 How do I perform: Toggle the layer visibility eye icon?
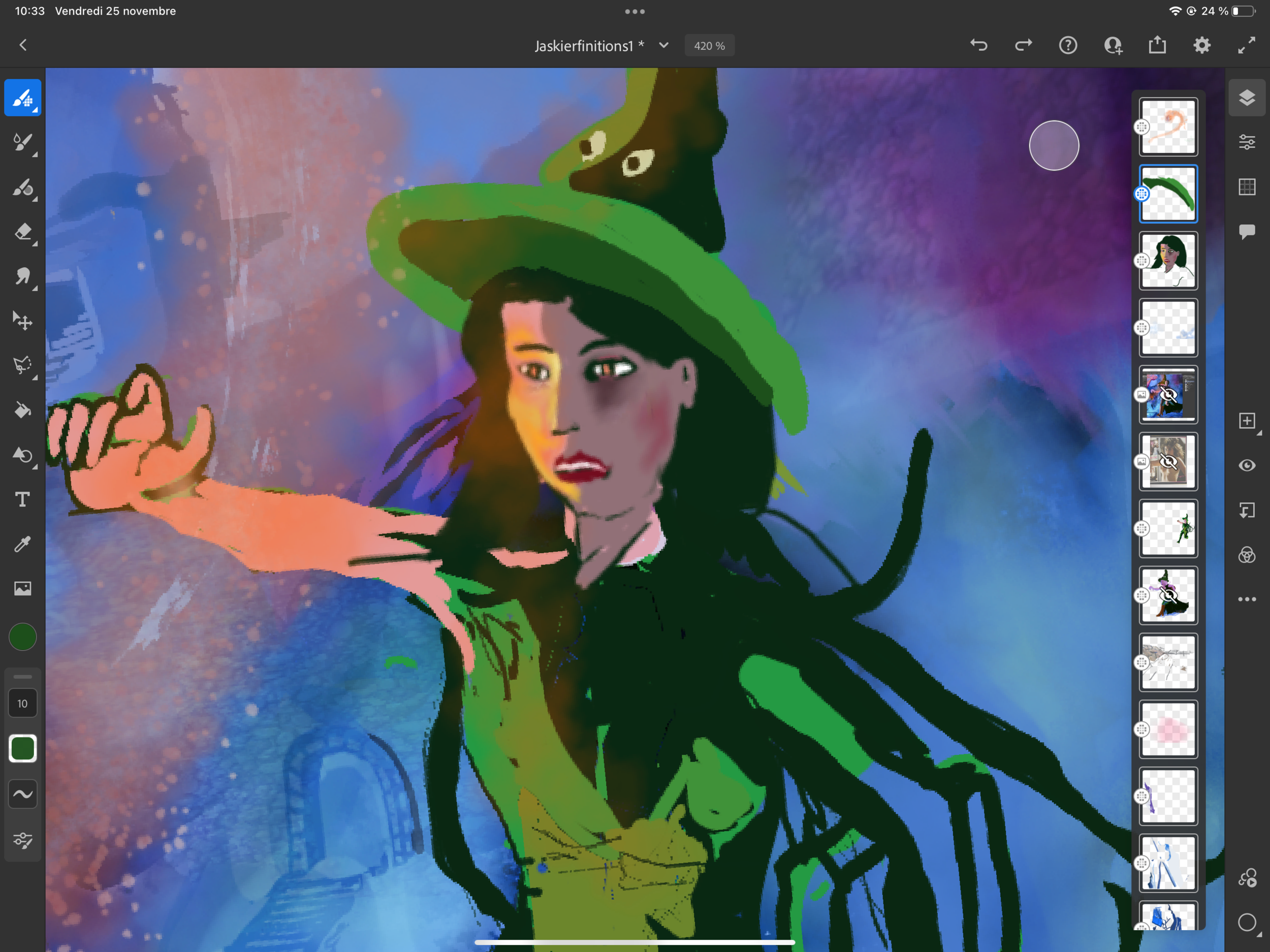pyautogui.click(x=1247, y=466)
